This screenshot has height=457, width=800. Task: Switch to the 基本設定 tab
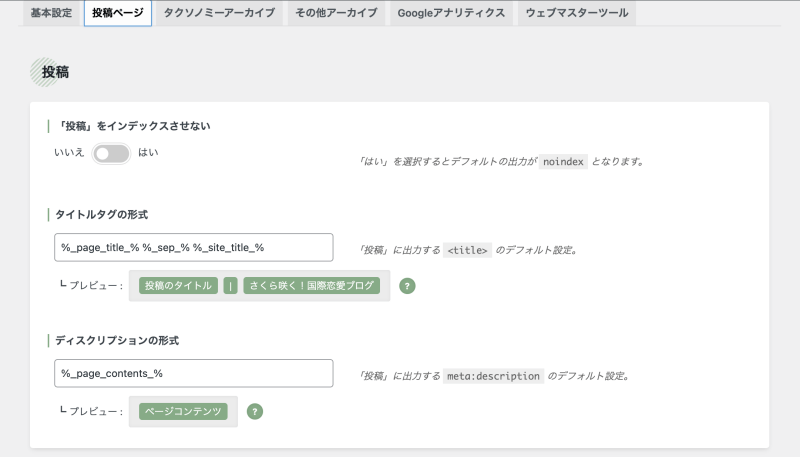tap(52, 13)
